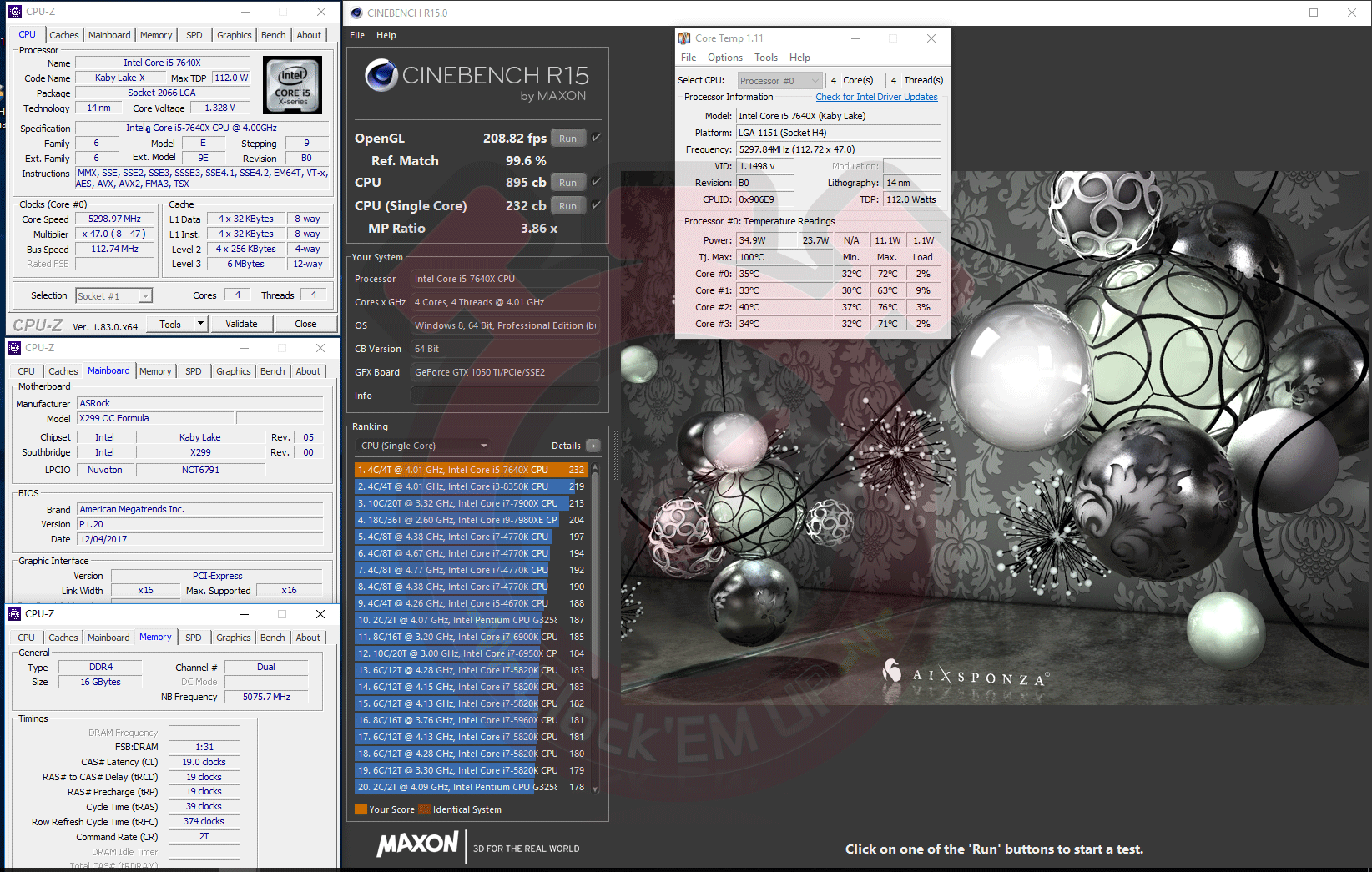Click the CINEBENCH R15.0 title bar icon
The width and height of the screenshot is (1372, 872).
point(356,13)
